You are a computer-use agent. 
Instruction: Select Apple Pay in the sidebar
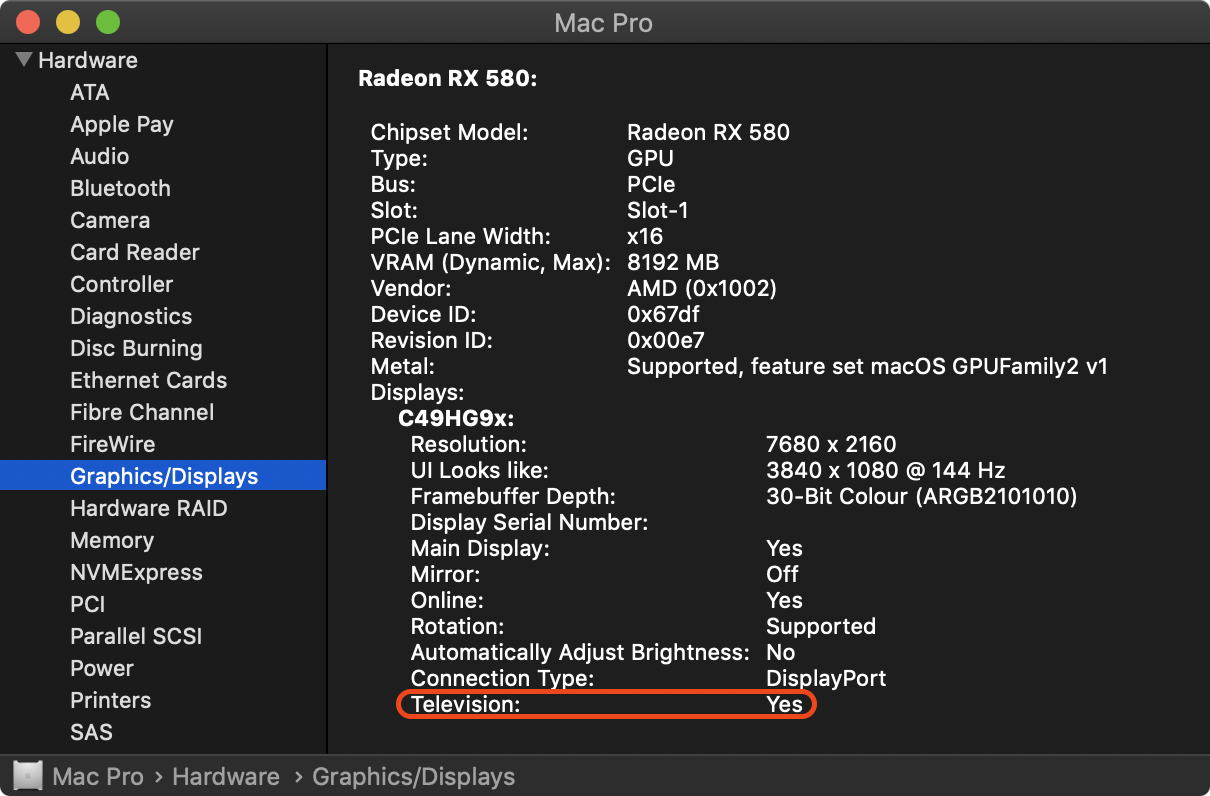[x=122, y=124]
